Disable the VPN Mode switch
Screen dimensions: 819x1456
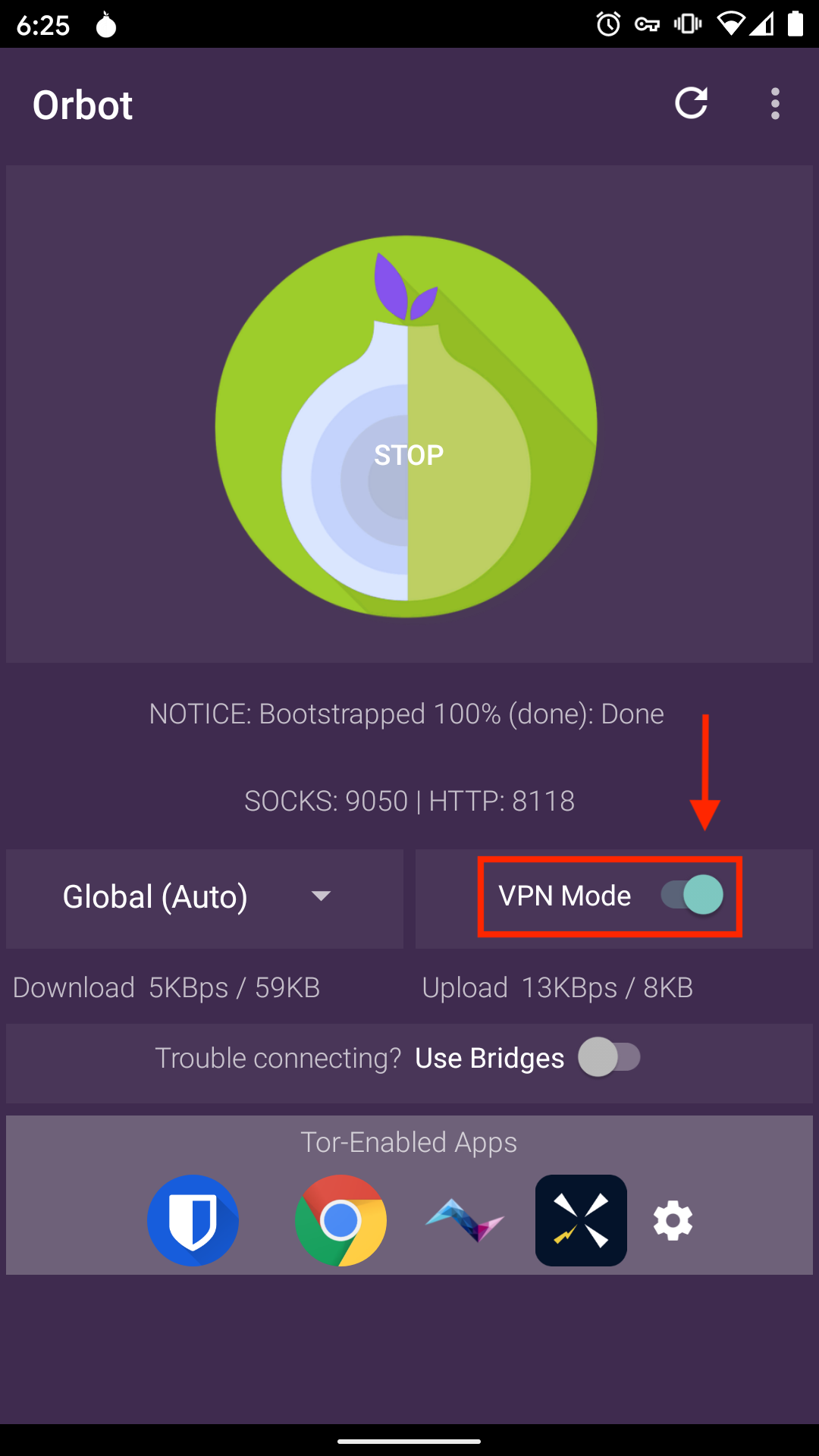tap(692, 896)
